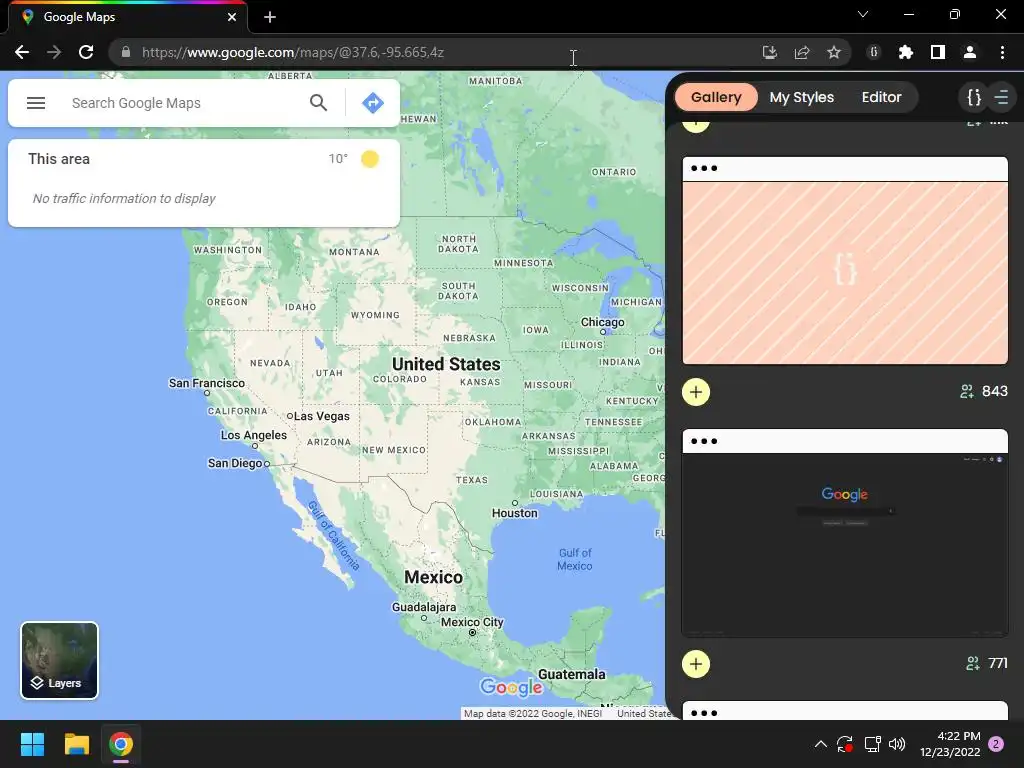Open options dots above dark Google card
This screenshot has height=768, width=1024.
tap(704, 441)
